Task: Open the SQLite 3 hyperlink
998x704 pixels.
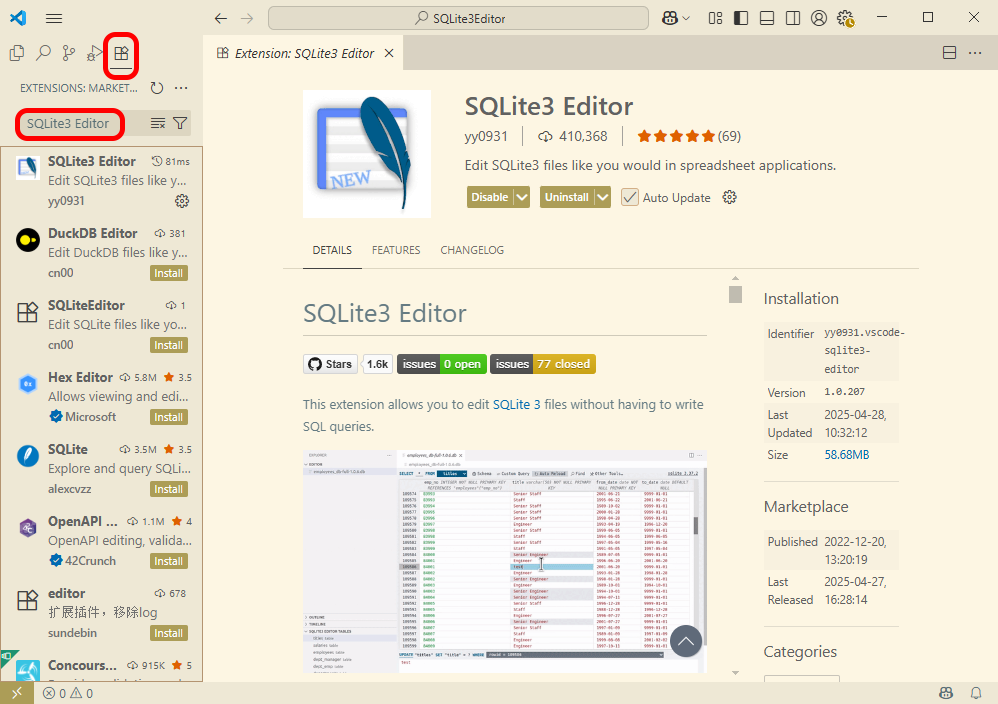Action: click(x=516, y=404)
